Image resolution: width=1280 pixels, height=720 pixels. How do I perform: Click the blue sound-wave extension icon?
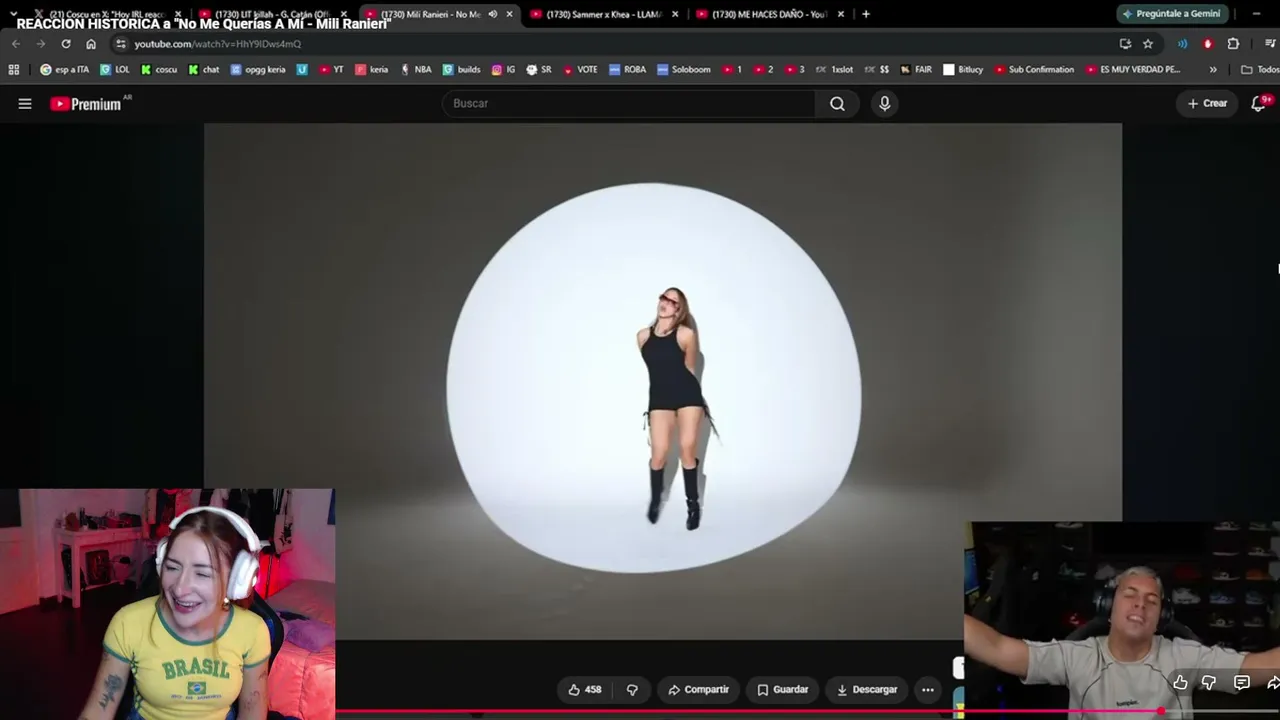(x=1183, y=43)
